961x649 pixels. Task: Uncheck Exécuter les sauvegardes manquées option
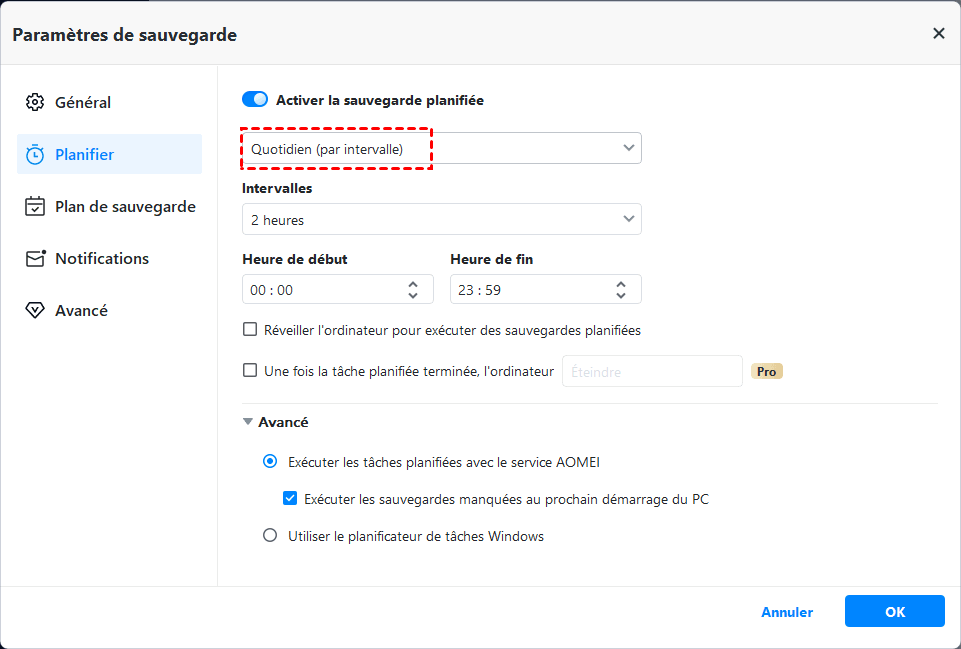click(290, 498)
